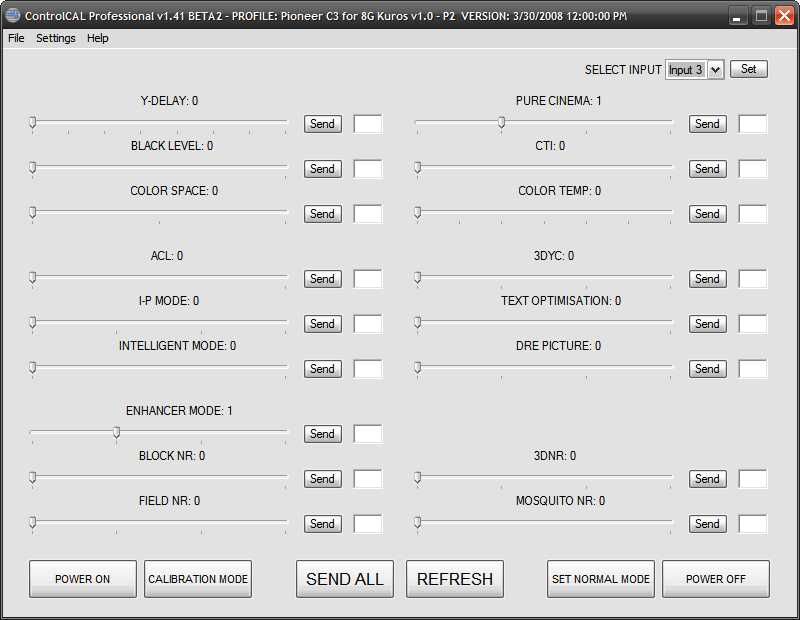Focus the FIELD NR value input box
Viewport: 800px width, 620px height.
coord(368,524)
